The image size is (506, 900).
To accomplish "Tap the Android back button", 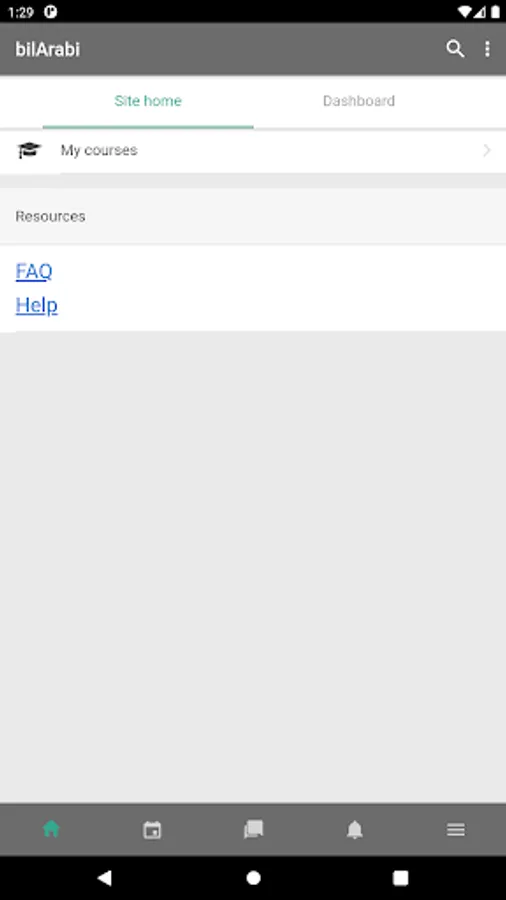I will 104,878.
